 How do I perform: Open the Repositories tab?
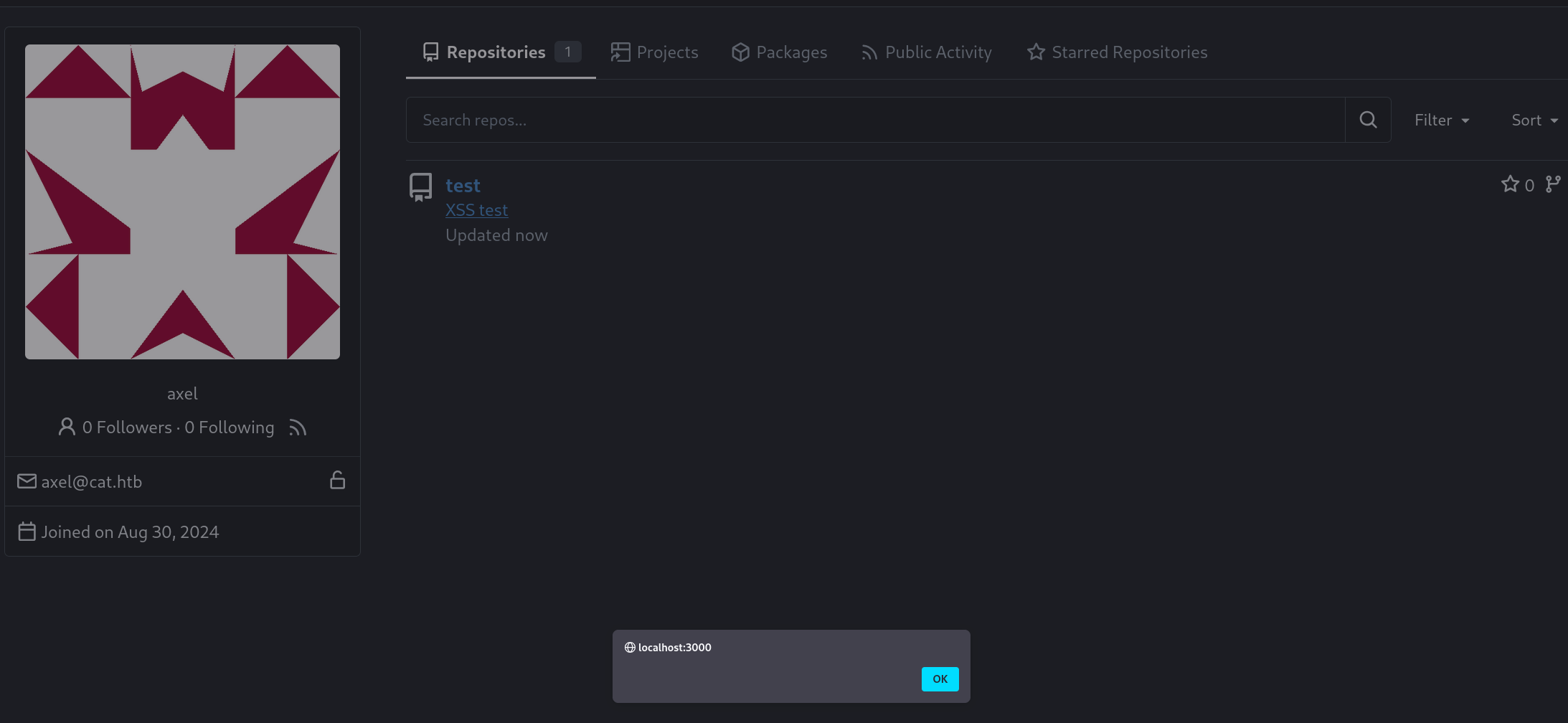[501, 52]
